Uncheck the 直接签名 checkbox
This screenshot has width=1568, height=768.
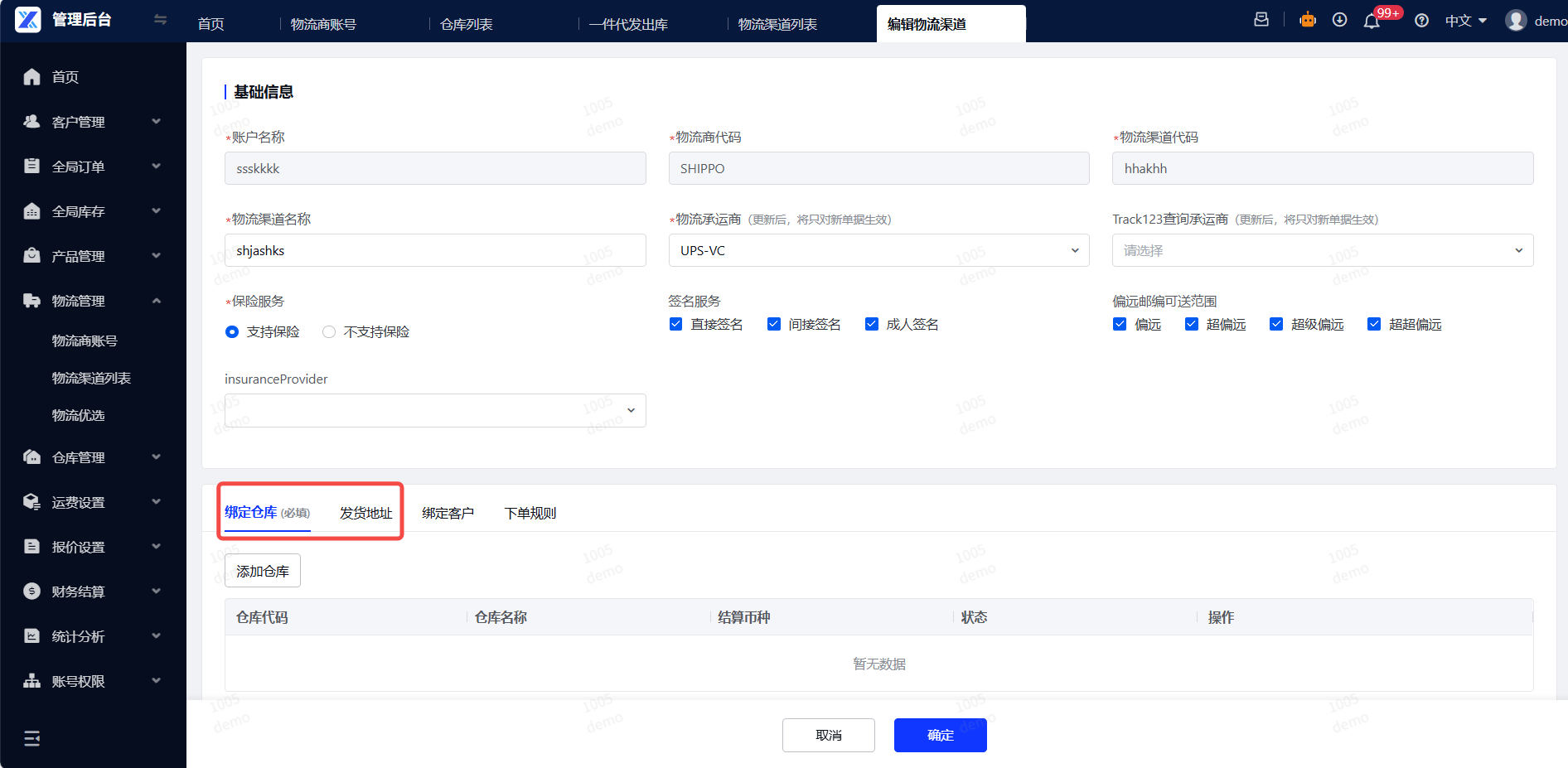coord(676,324)
